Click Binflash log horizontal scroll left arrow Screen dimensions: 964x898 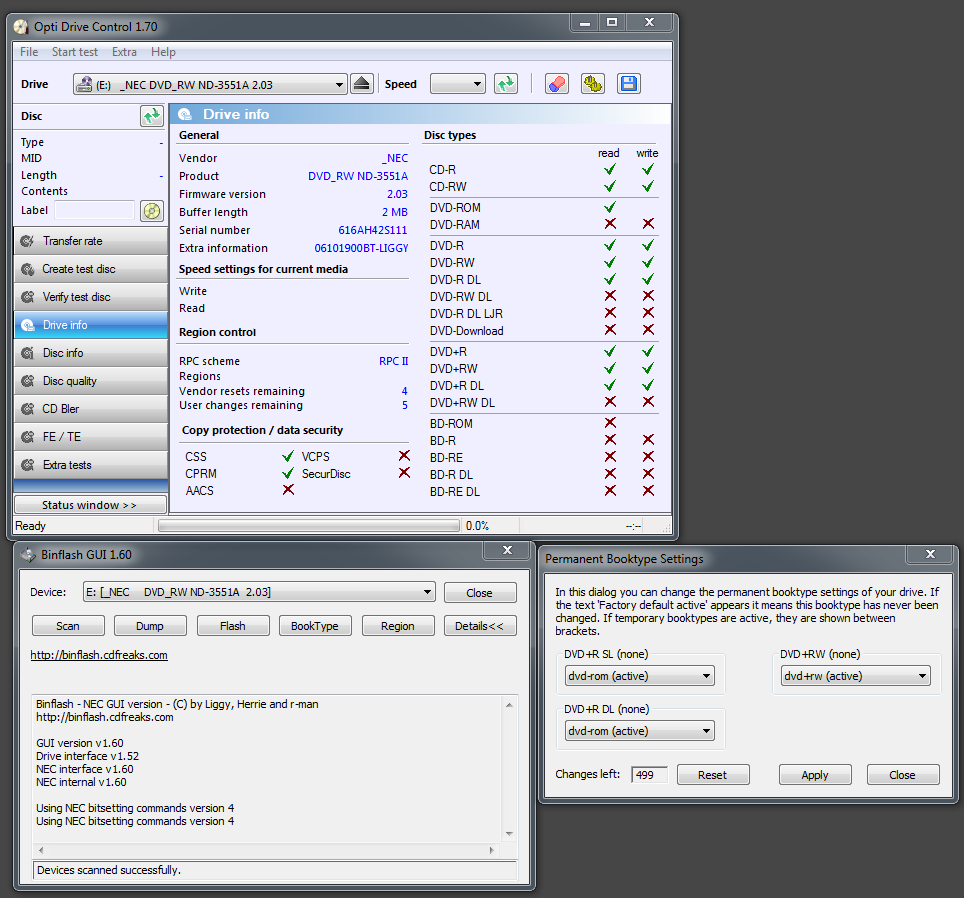[x=41, y=851]
